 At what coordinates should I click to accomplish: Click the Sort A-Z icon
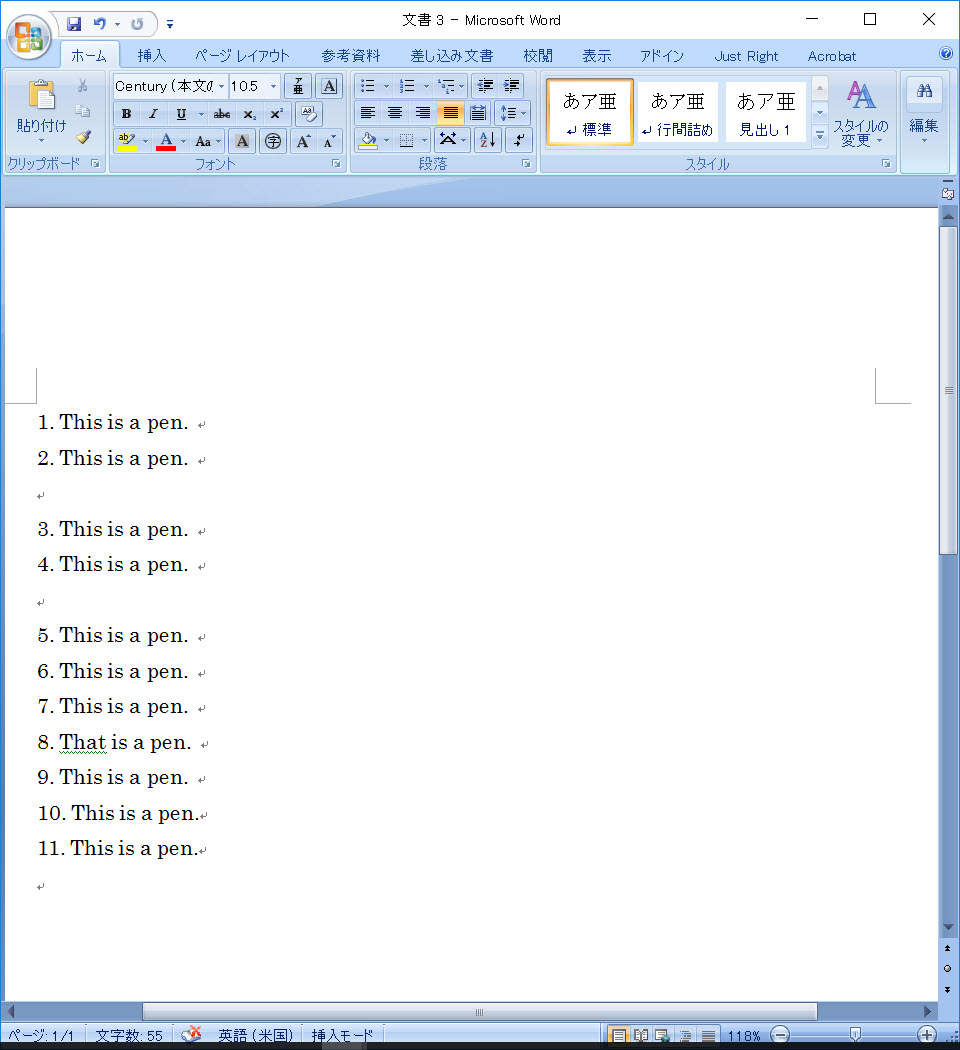(x=487, y=140)
